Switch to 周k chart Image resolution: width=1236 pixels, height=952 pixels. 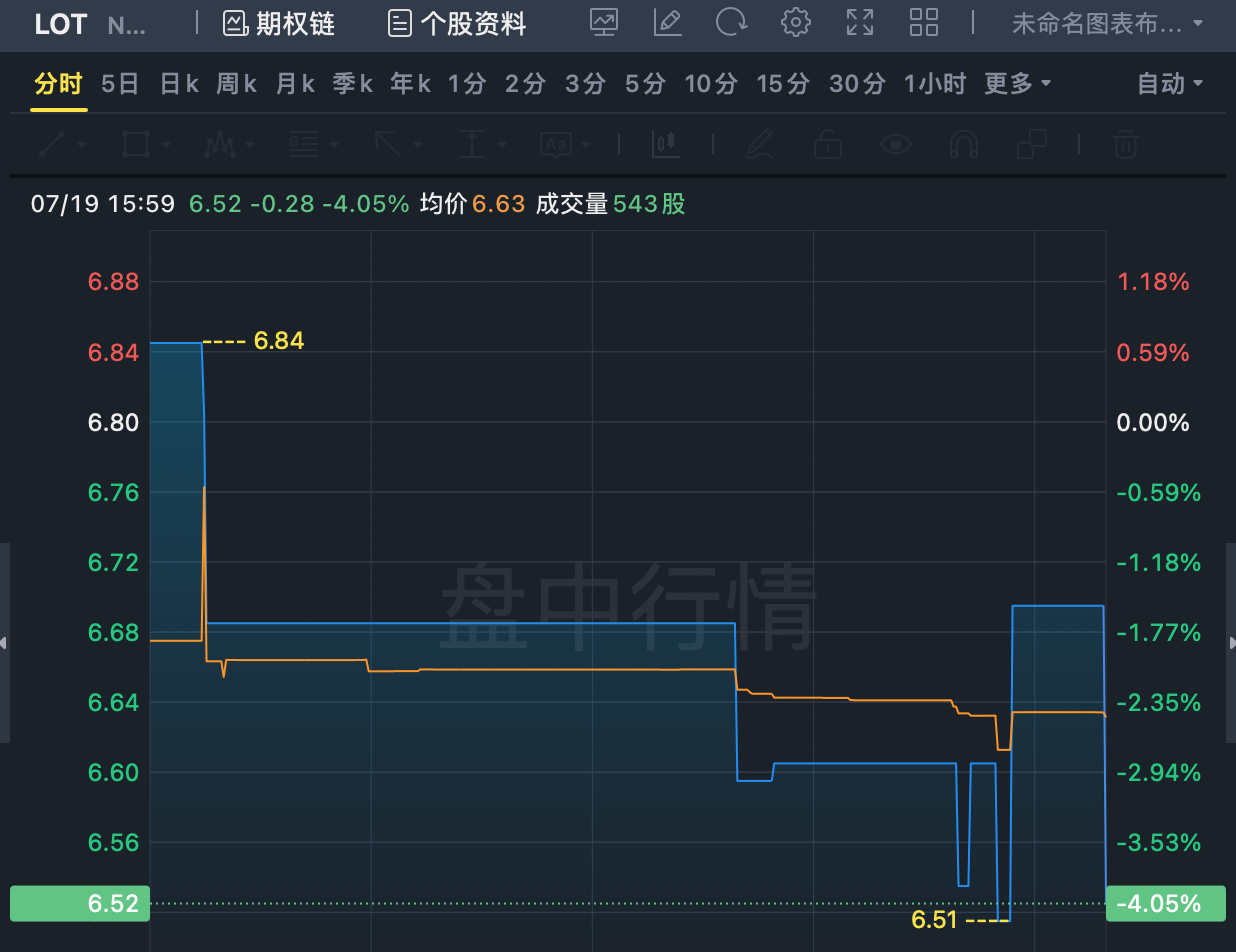pos(237,84)
